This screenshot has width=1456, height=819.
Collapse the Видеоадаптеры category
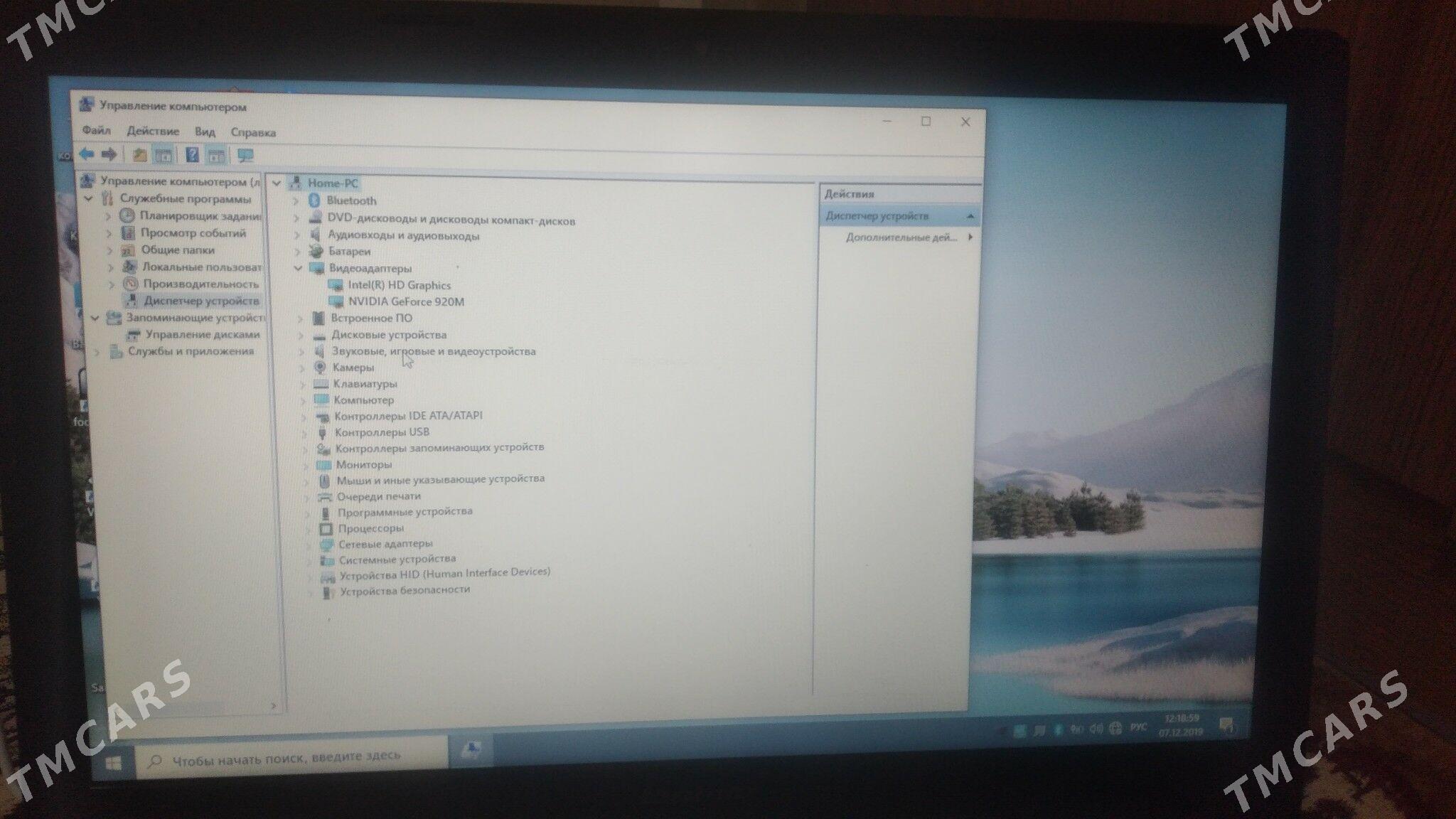click(x=299, y=269)
